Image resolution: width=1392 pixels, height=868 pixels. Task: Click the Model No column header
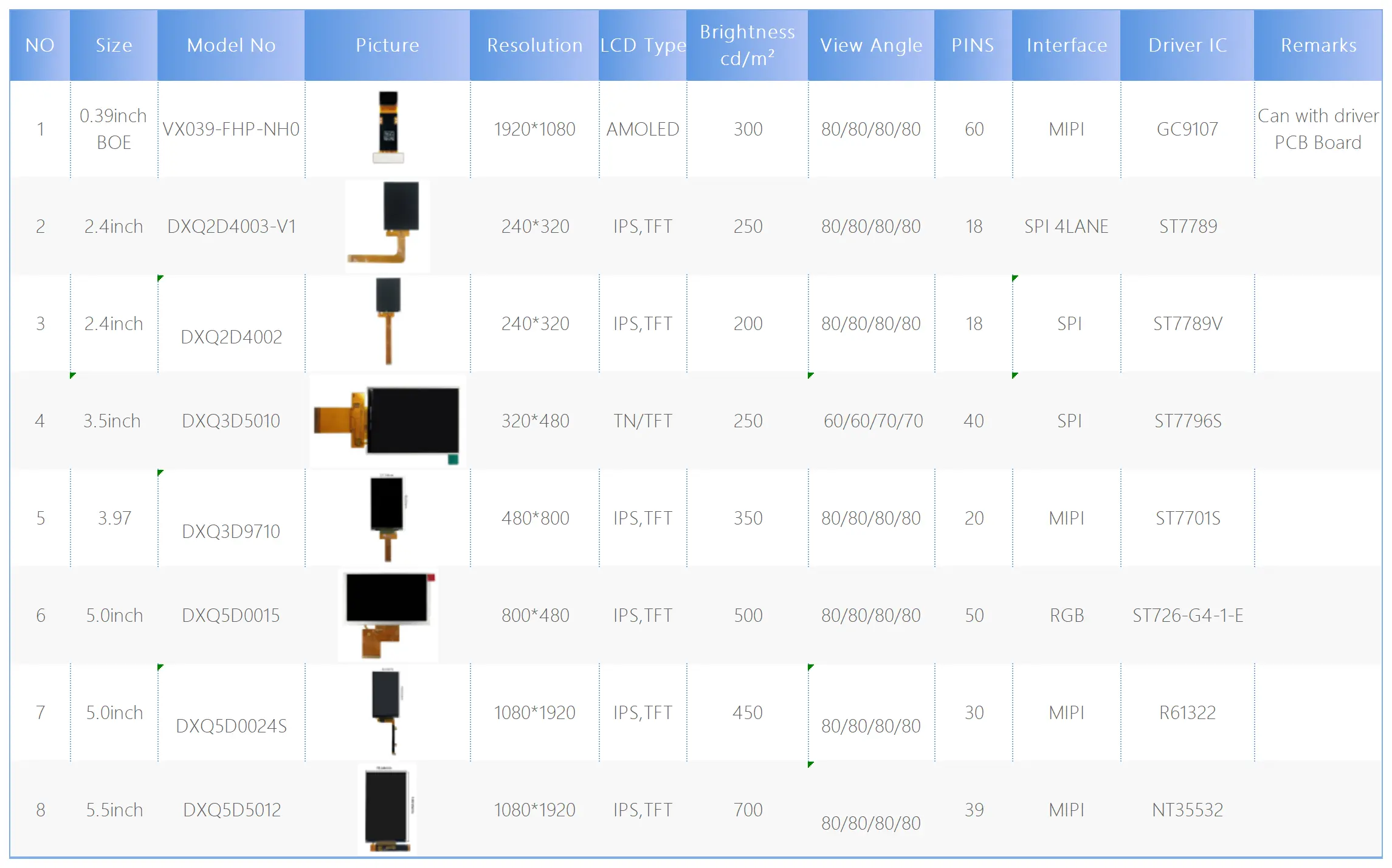point(231,46)
